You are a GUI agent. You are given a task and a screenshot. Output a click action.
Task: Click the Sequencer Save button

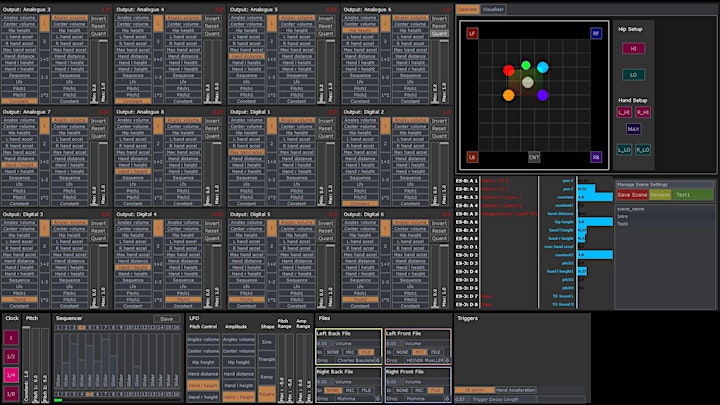point(167,319)
